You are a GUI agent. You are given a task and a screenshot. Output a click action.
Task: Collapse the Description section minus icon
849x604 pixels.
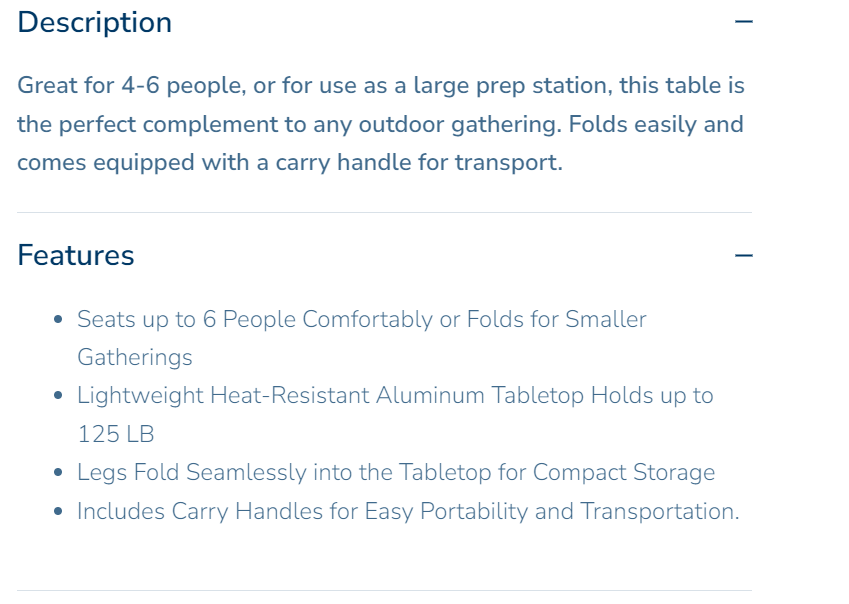point(743,22)
